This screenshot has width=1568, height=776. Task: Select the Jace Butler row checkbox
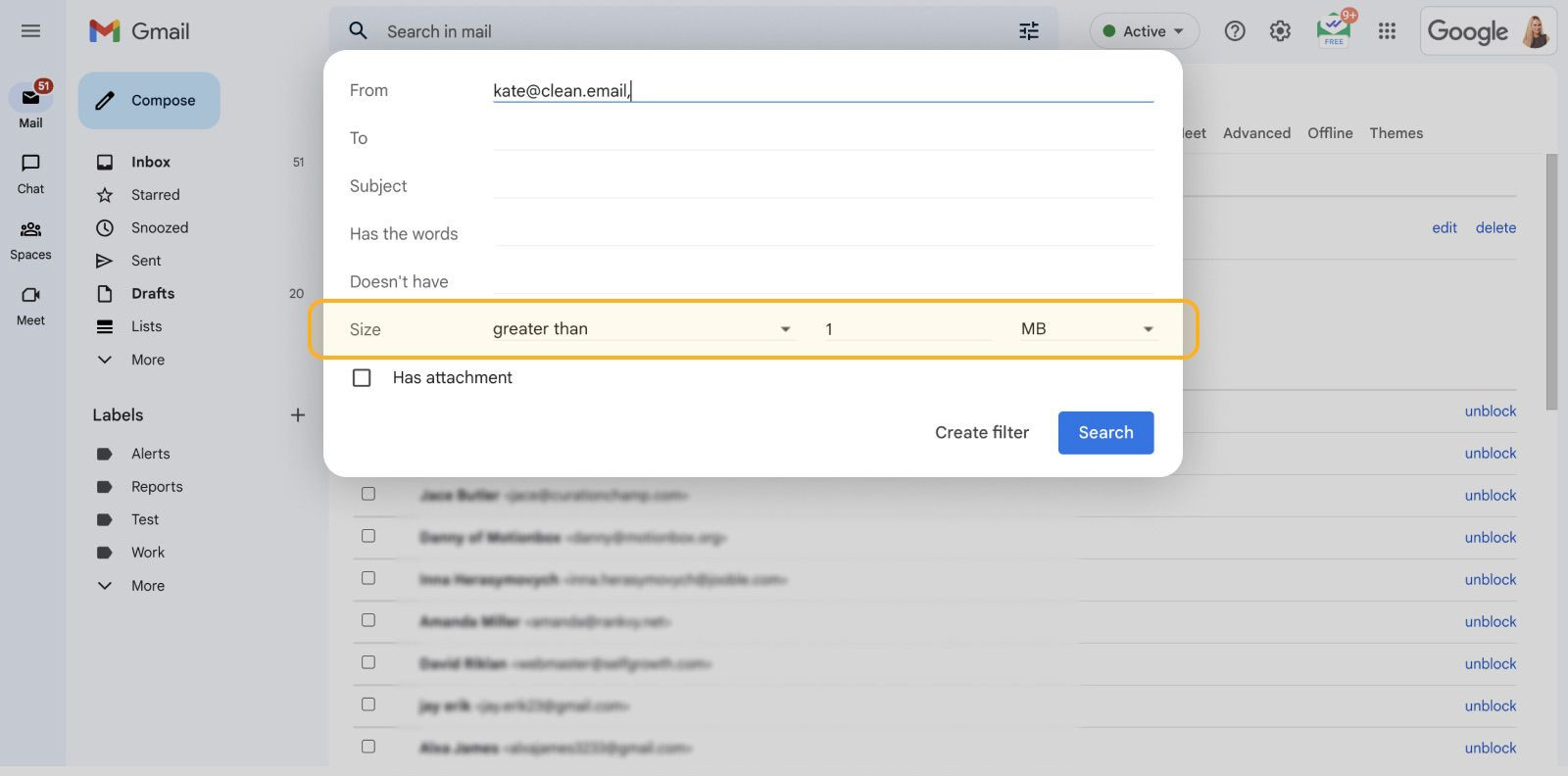click(368, 494)
